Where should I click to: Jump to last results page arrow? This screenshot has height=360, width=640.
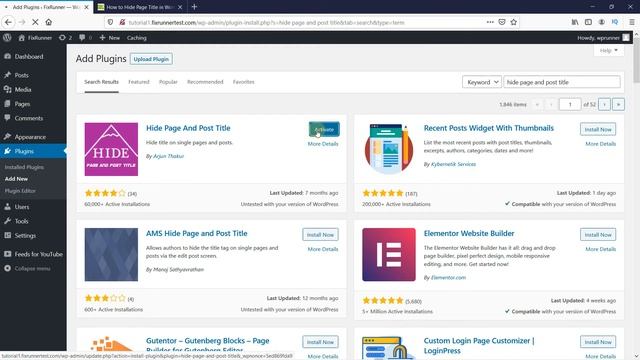pos(618,104)
